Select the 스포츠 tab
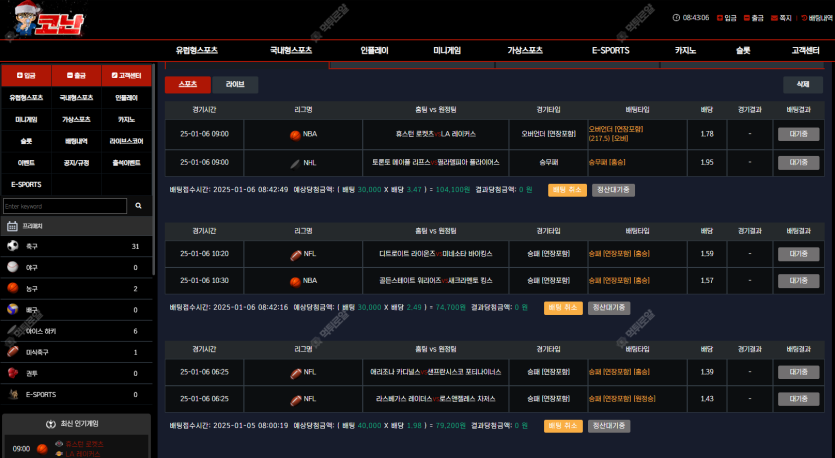 coord(187,85)
